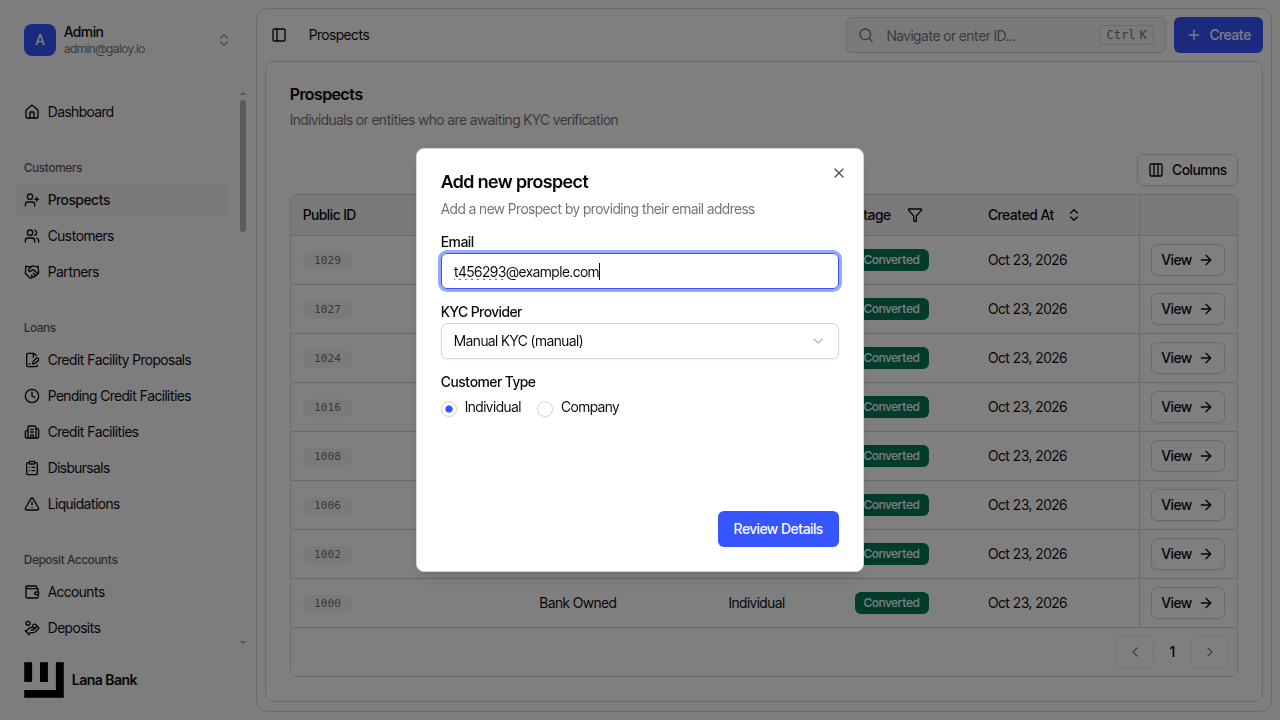Click public ID 1027 cell
Image resolution: width=1280 pixels, height=720 pixels.
tap(327, 309)
